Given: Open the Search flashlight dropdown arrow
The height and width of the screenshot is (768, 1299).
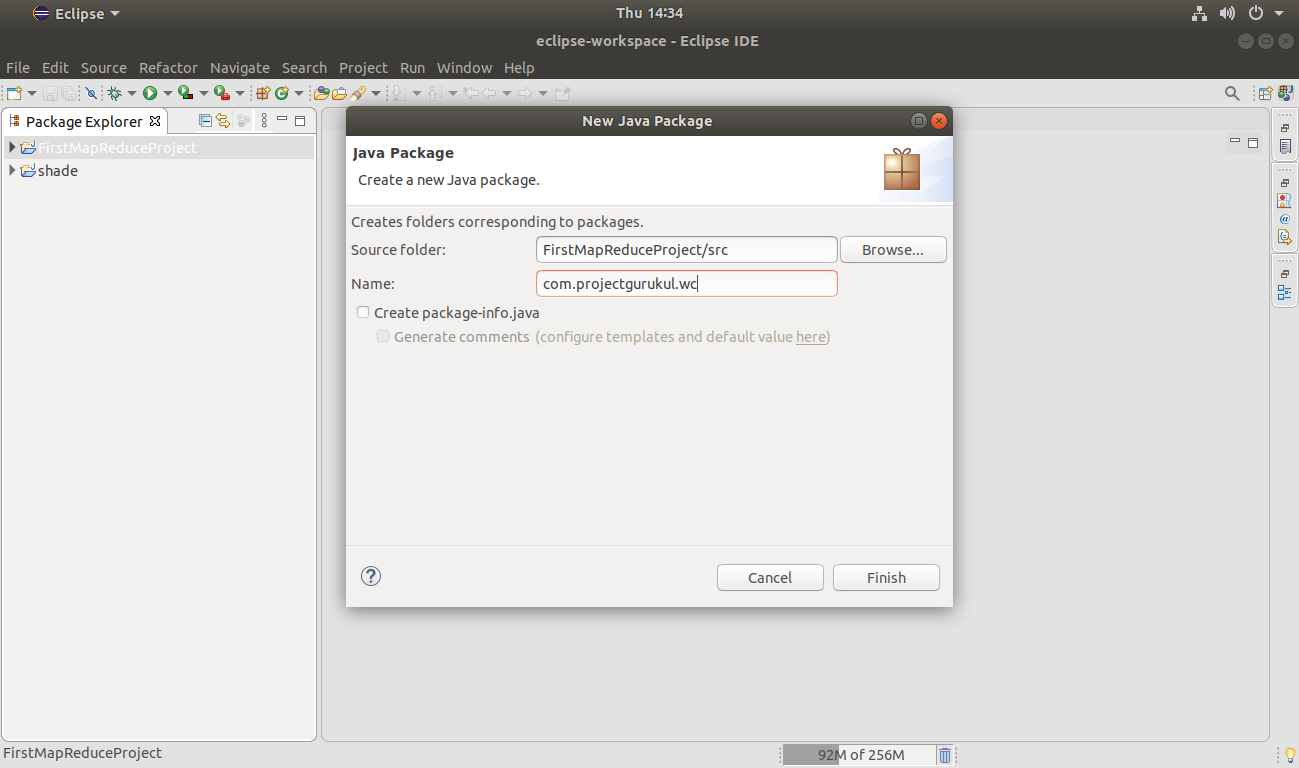Looking at the screenshot, I should [376, 93].
